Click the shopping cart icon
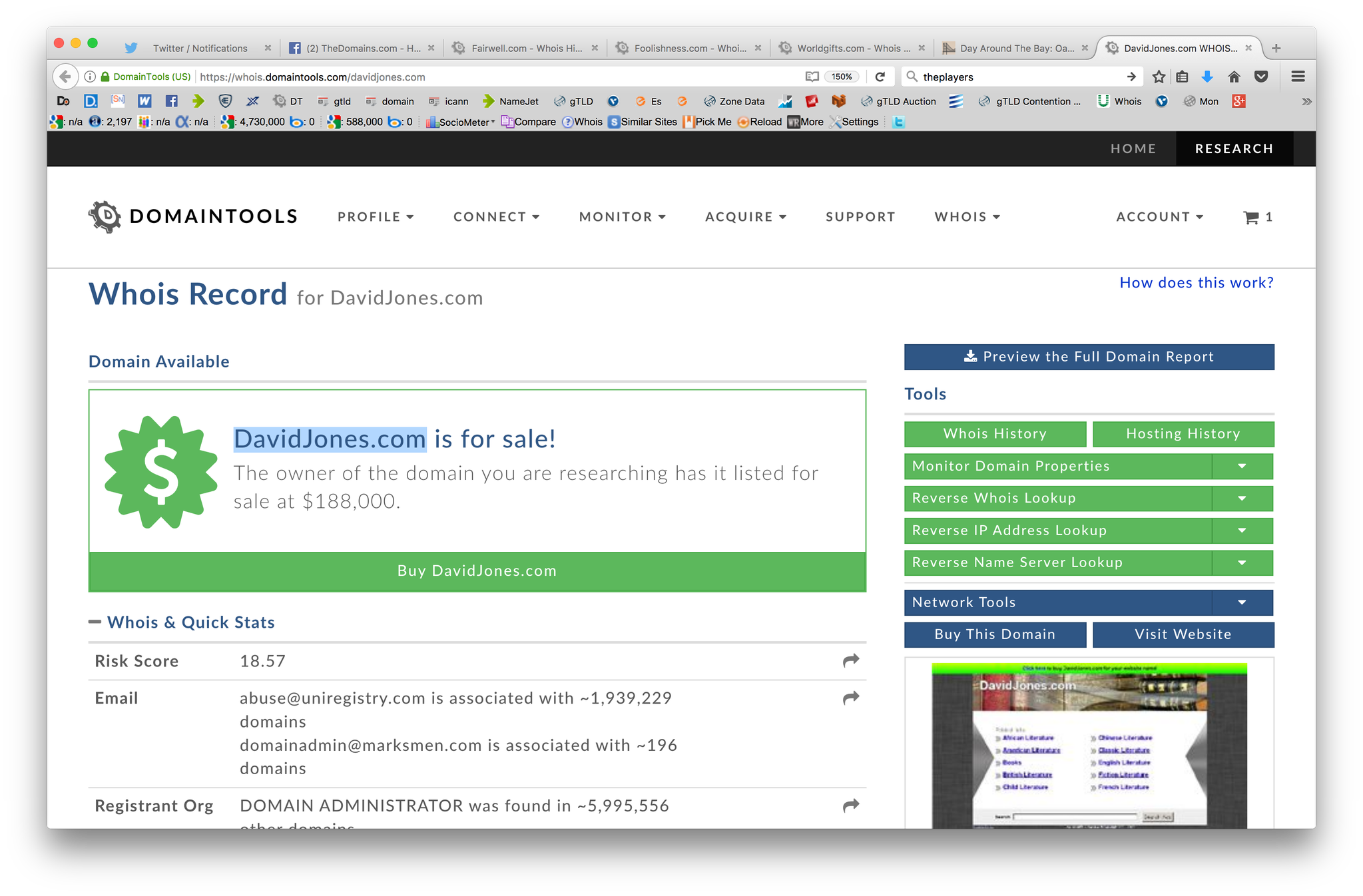This screenshot has height=896, width=1363. (1250, 217)
